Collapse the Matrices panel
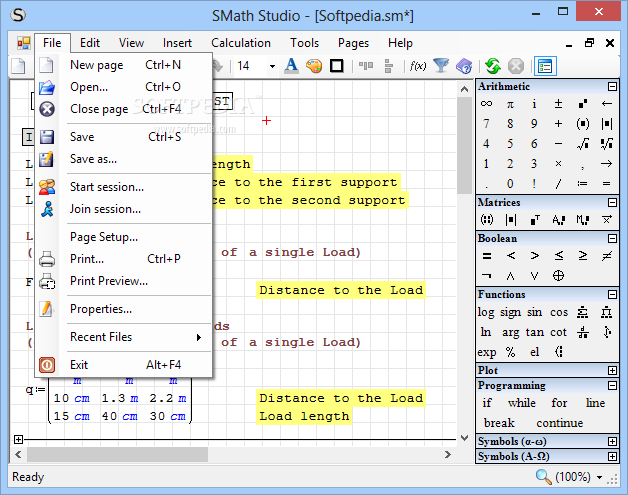Image resolution: width=628 pixels, height=495 pixels. tap(612, 202)
